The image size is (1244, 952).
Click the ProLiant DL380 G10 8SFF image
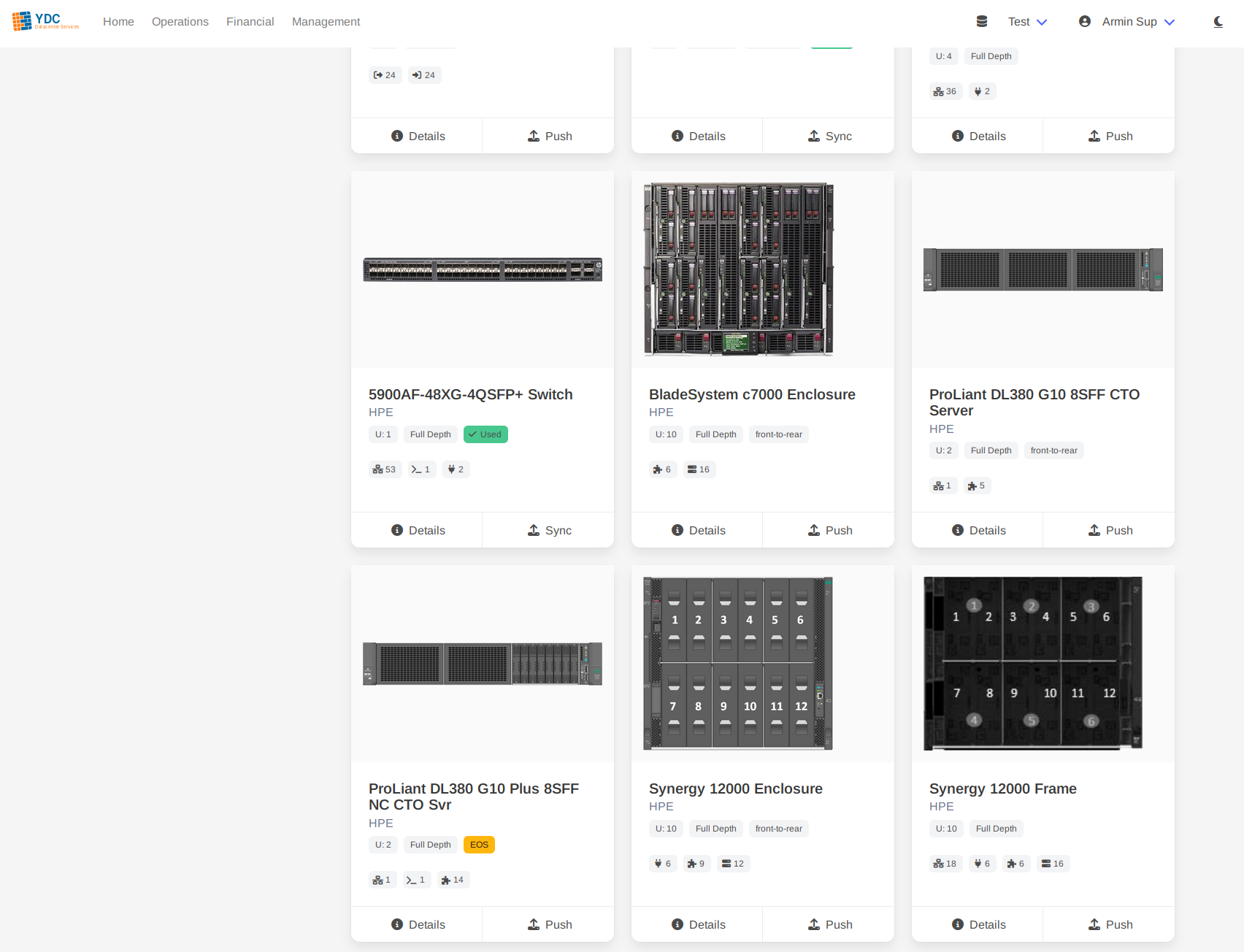click(1043, 269)
